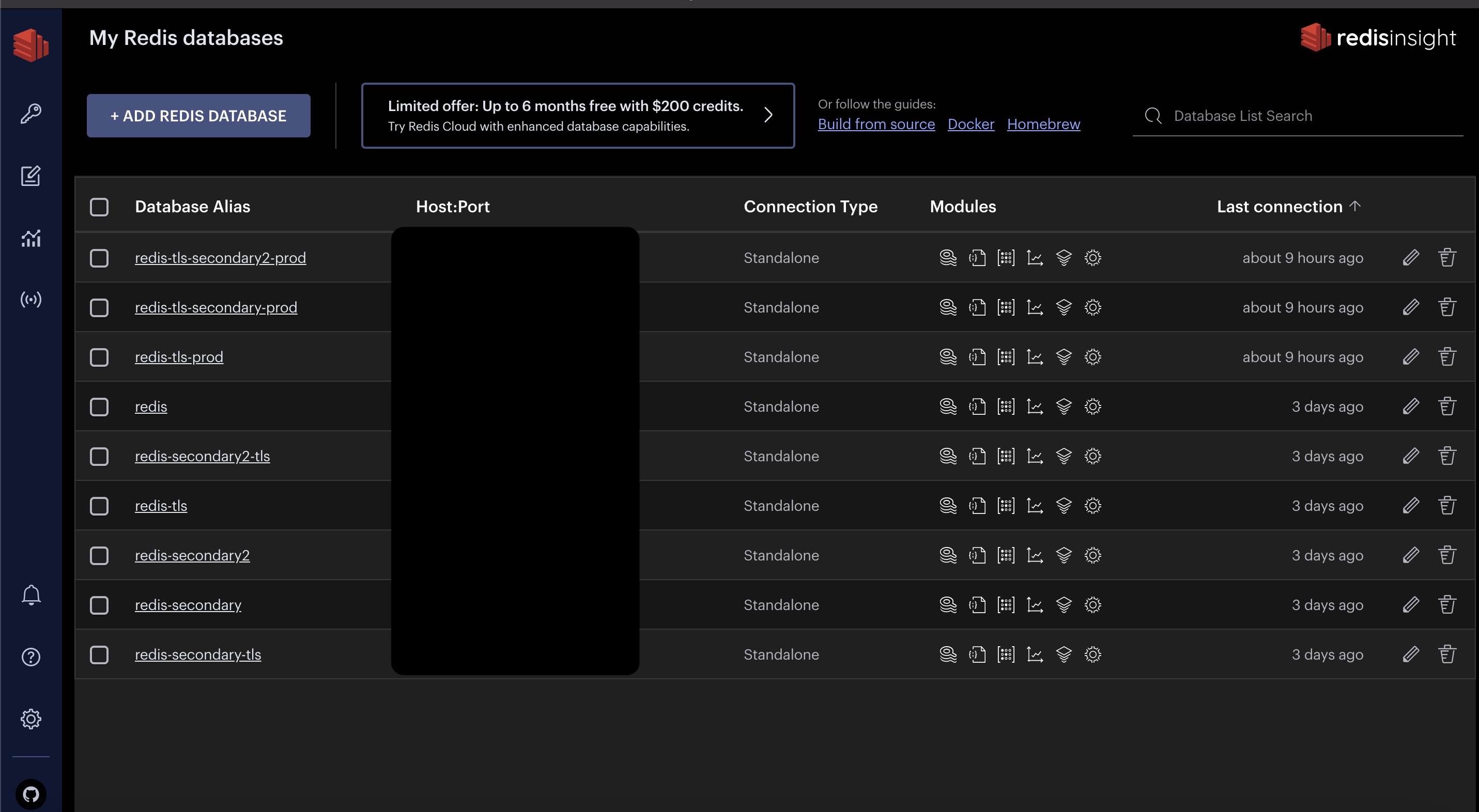Click '3 days ago' in redis-secondary-tls row

point(1328,655)
